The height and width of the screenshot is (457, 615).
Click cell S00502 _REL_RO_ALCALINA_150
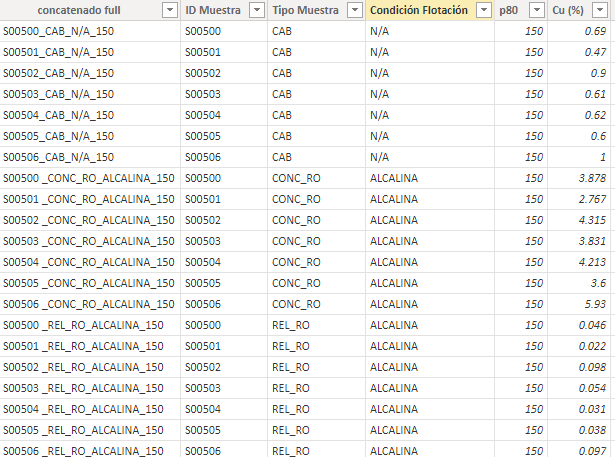[x=90, y=367]
